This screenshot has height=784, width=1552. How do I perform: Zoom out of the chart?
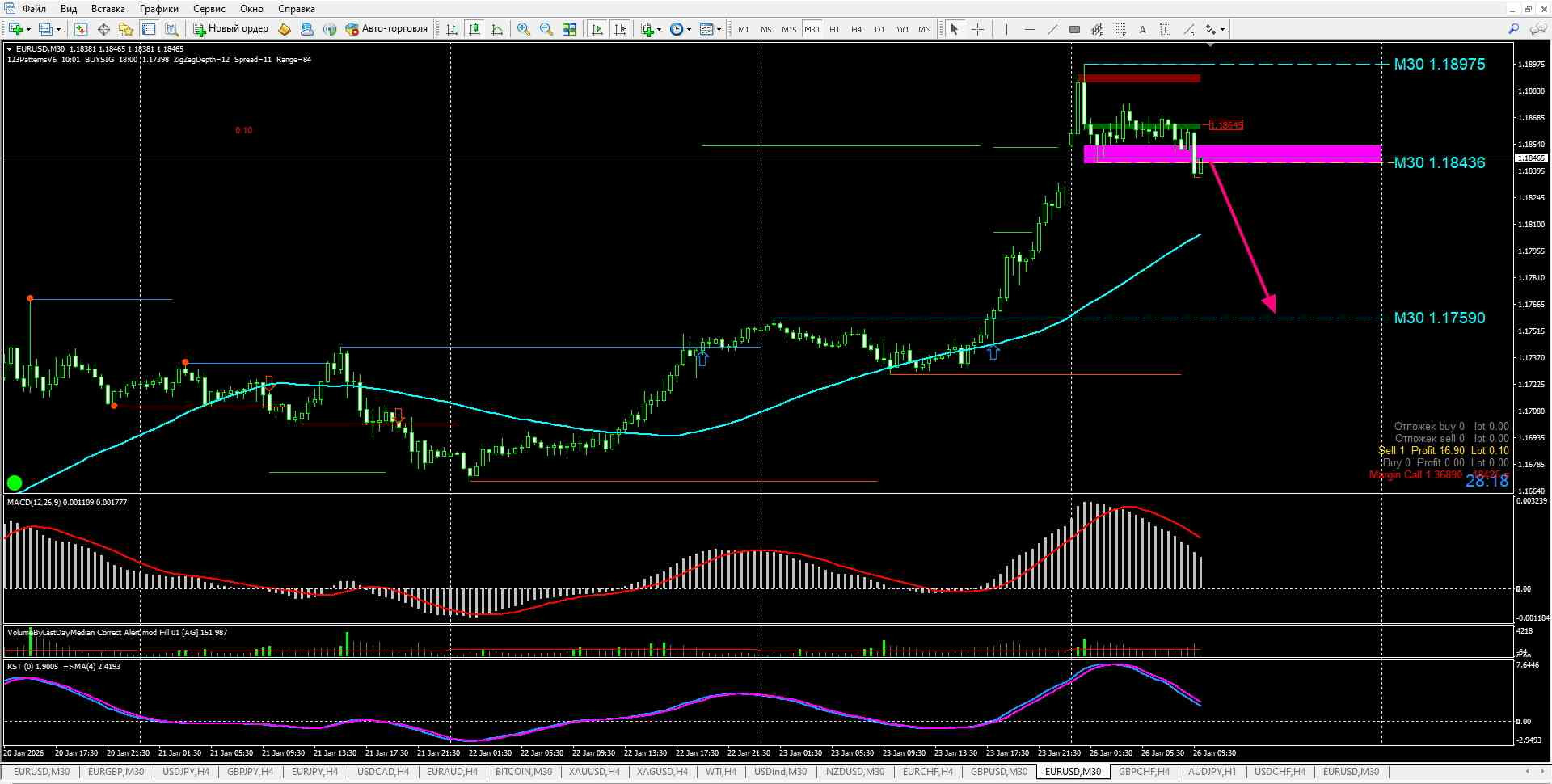click(546, 29)
